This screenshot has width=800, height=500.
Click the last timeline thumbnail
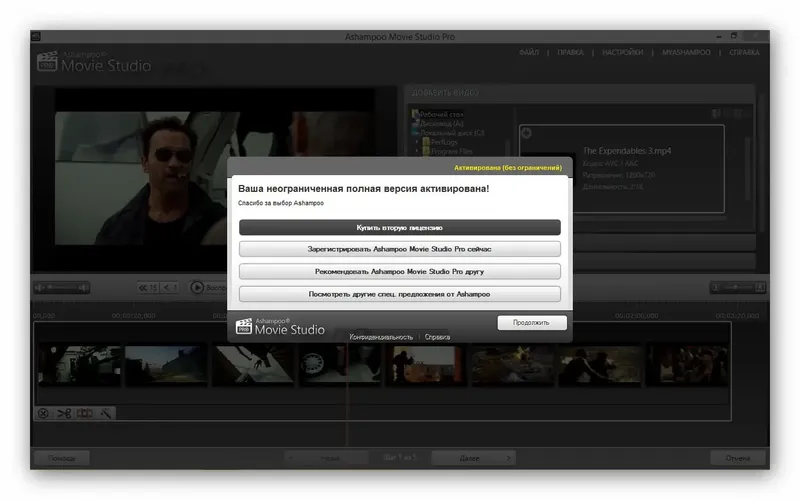pos(687,365)
